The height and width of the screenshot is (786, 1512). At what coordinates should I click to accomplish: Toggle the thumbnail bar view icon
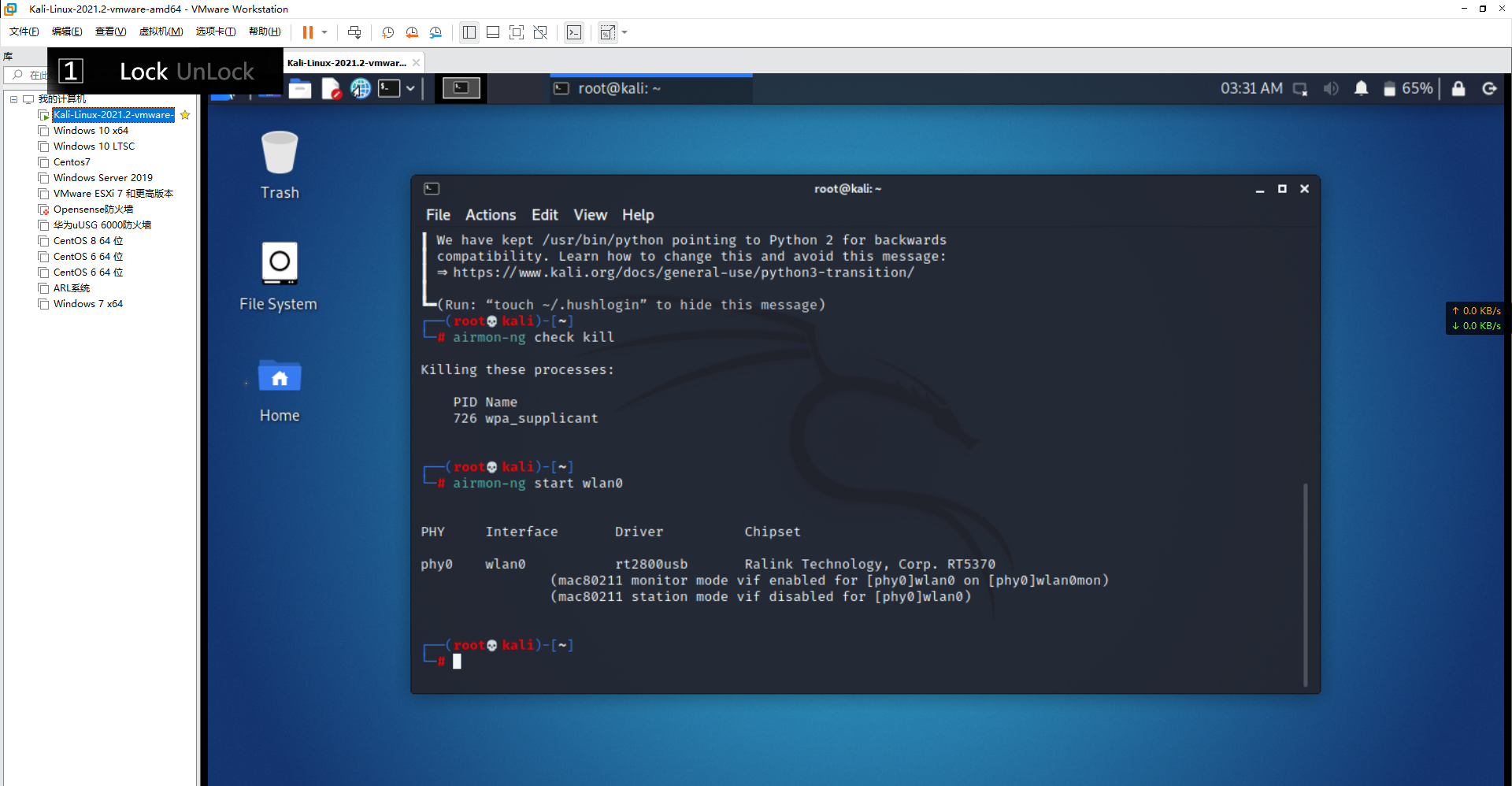coord(493,32)
